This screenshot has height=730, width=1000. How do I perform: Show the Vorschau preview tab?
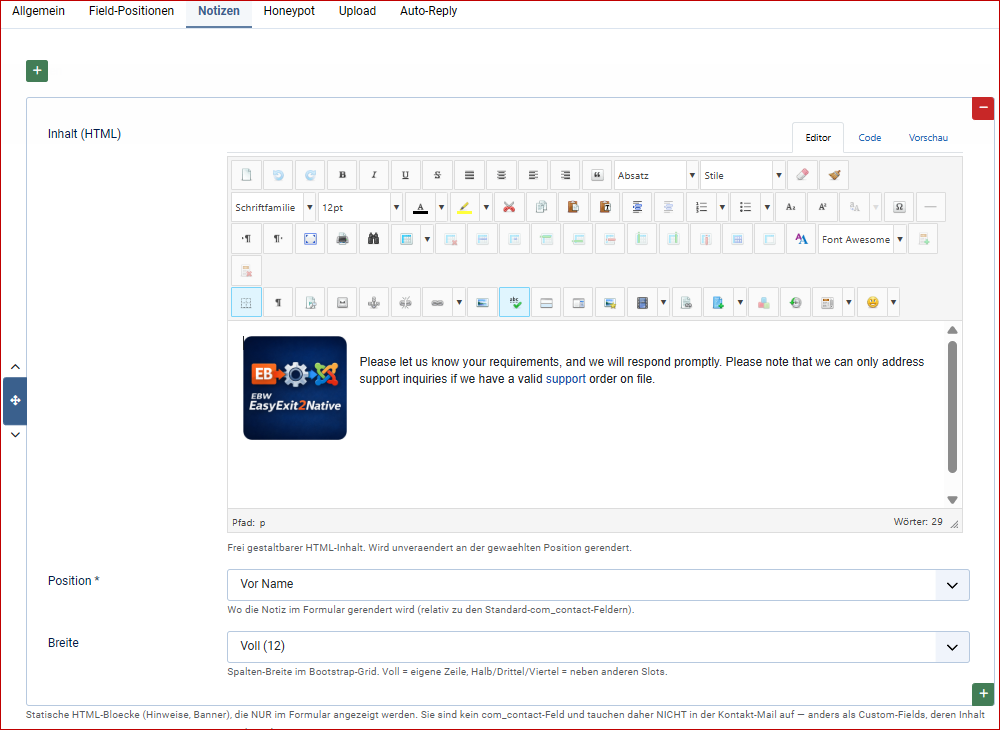click(928, 138)
